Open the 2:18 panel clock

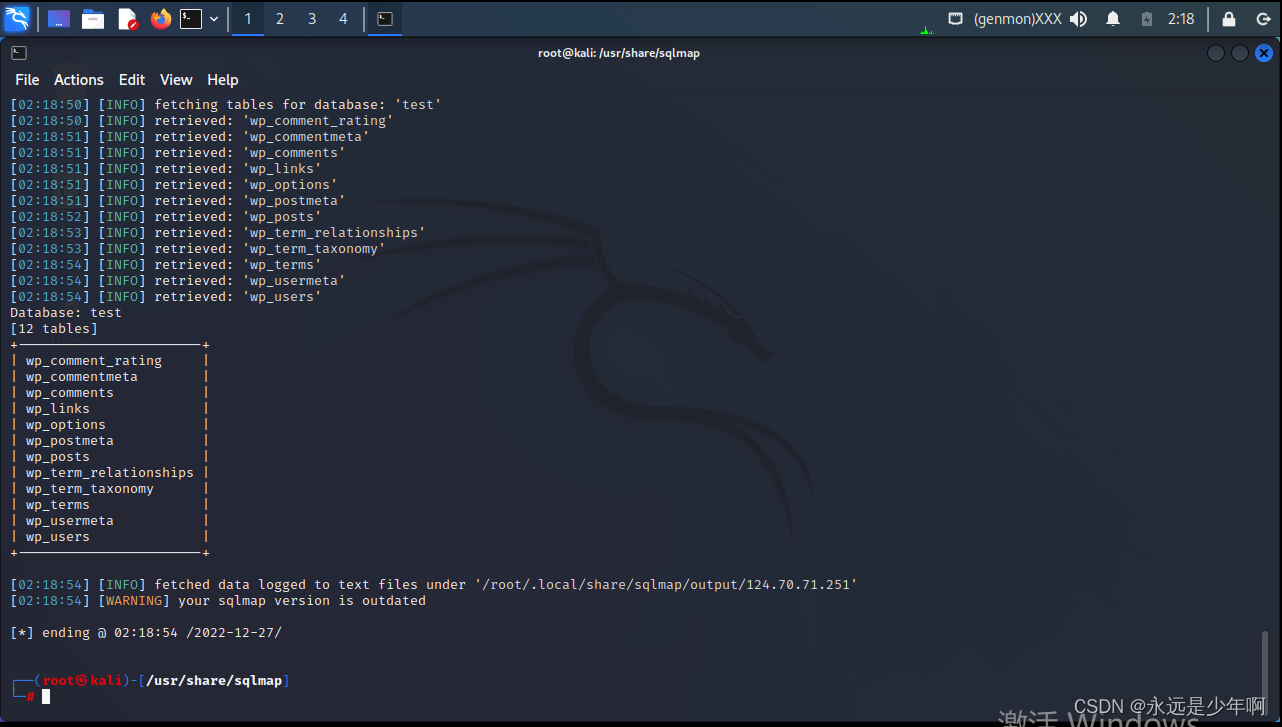[x=1181, y=19]
